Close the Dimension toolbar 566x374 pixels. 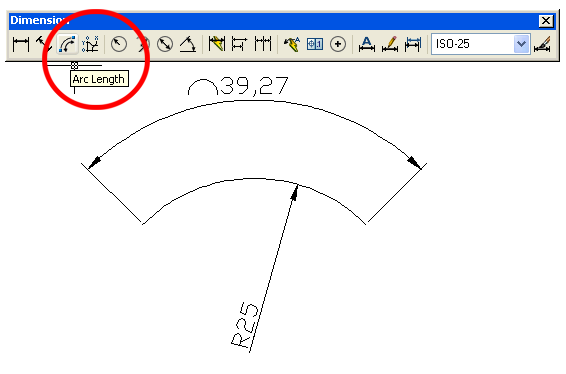coord(546,21)
